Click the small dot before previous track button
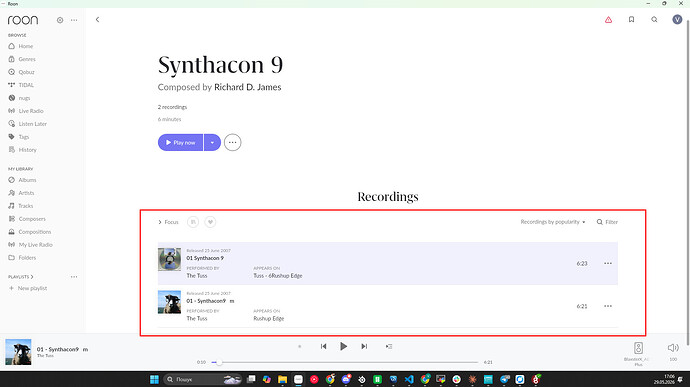This screenshot has height=387, width=690. (300, 346)
